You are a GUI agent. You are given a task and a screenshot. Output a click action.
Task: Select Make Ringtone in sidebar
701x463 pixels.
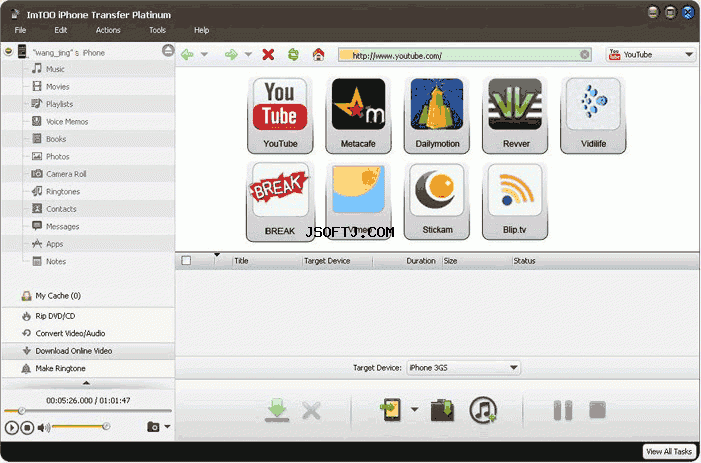[88, 368]
